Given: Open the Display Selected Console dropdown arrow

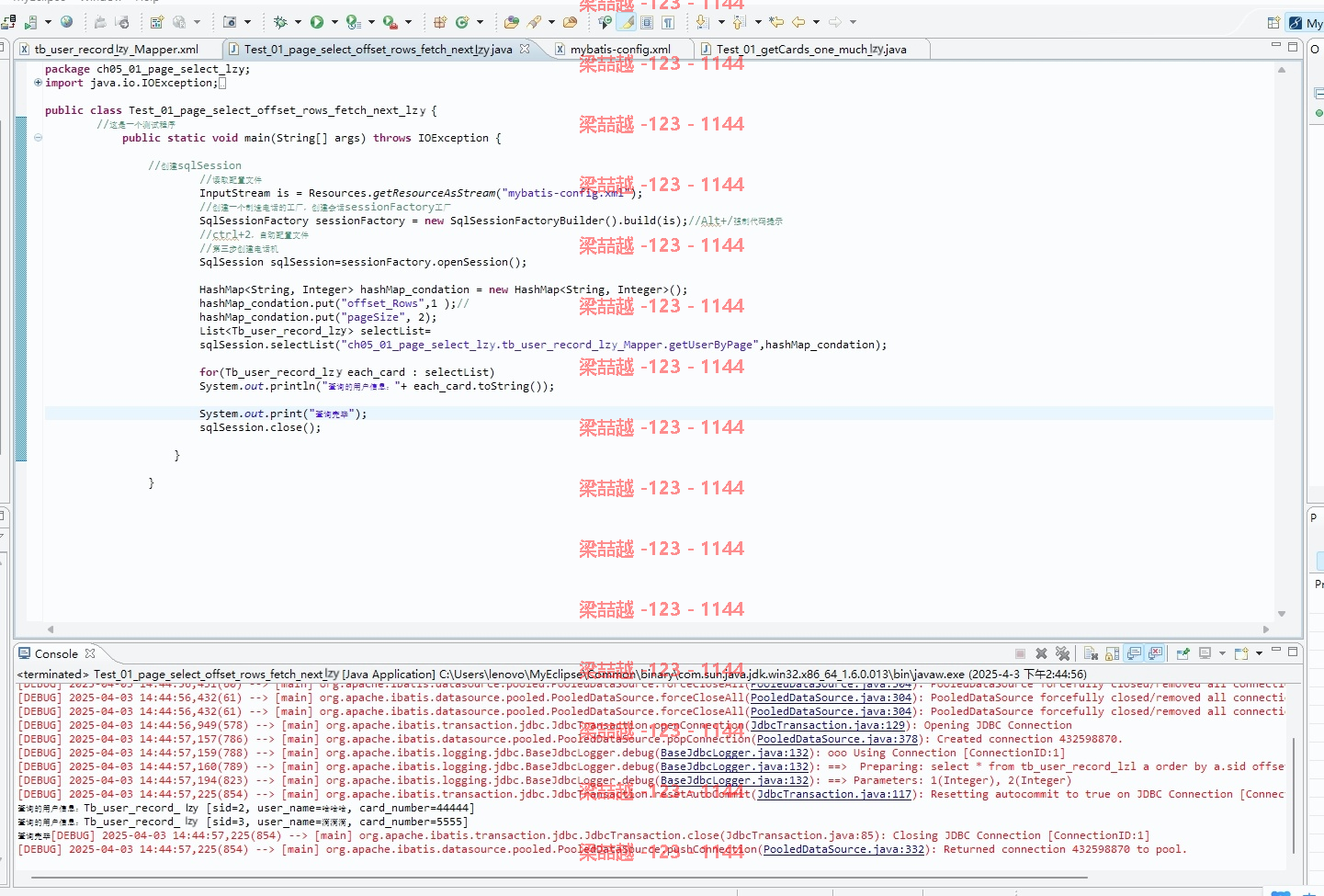Looking at the screenshot, I should pyautogui.click(x=1222, y=653).
